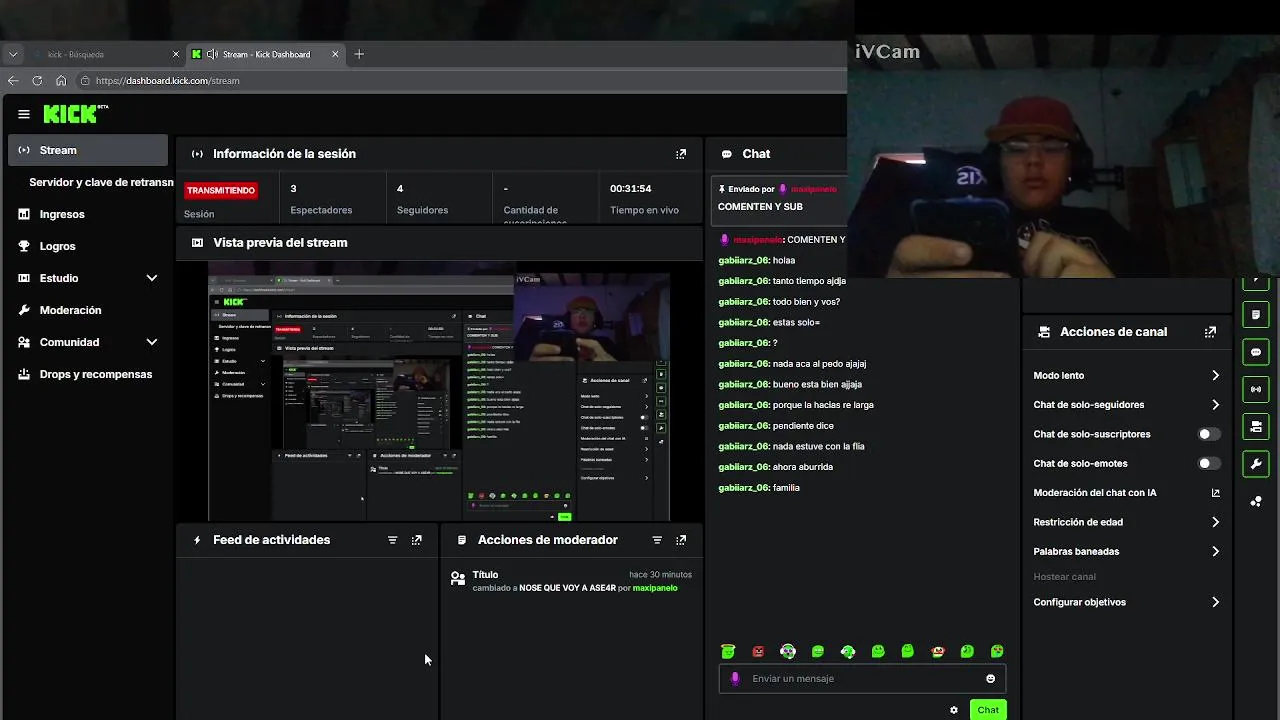1280x720 pixels.
Task: Click maxipanelo link in moderator actions
Action: coord(655,588)
